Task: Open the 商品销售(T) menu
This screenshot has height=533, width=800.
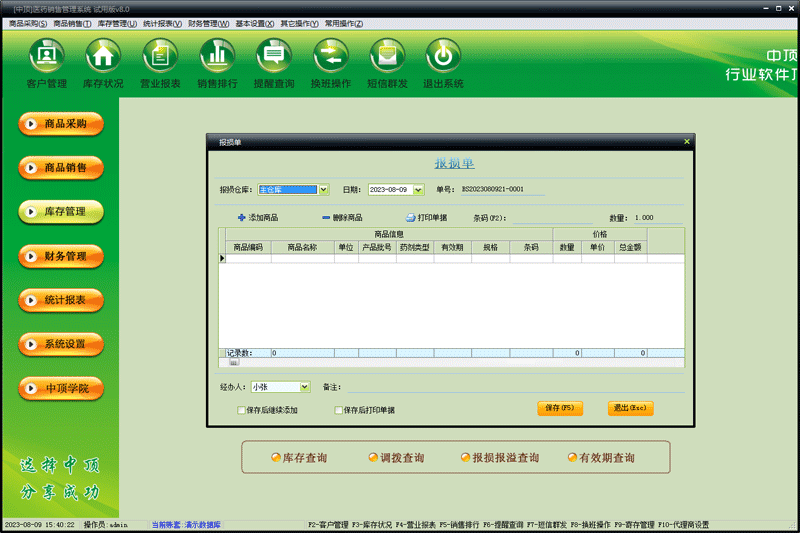Action: tap(72, 24)
